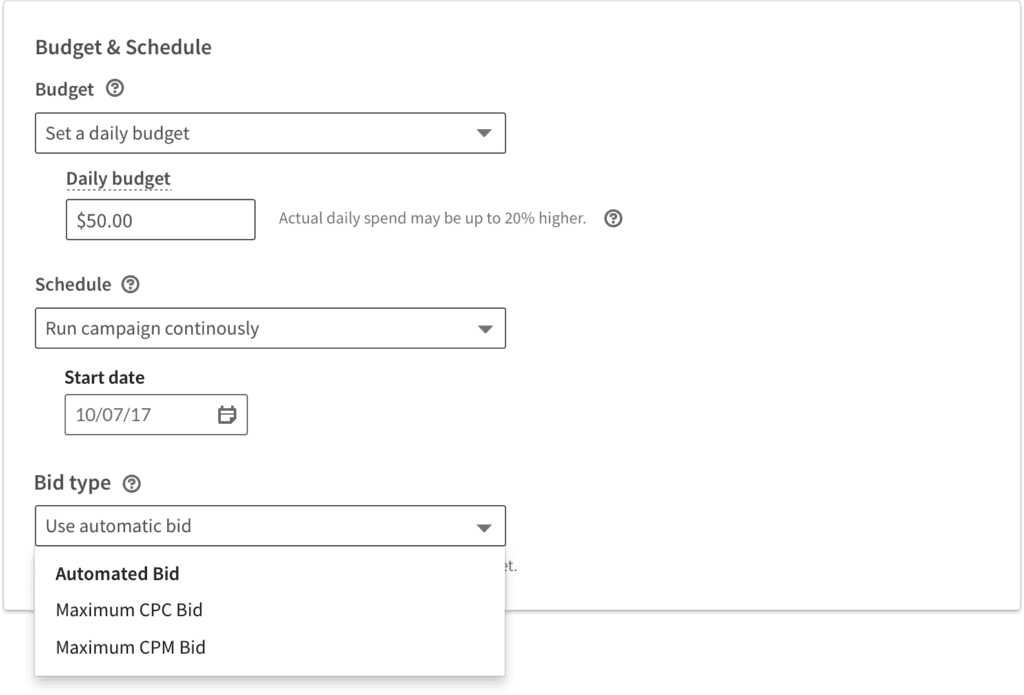Collapse the 'Use automatic bid' dropdown
Screen dimensions: 1024x695
pyautogui.click(x=270, y=526)
